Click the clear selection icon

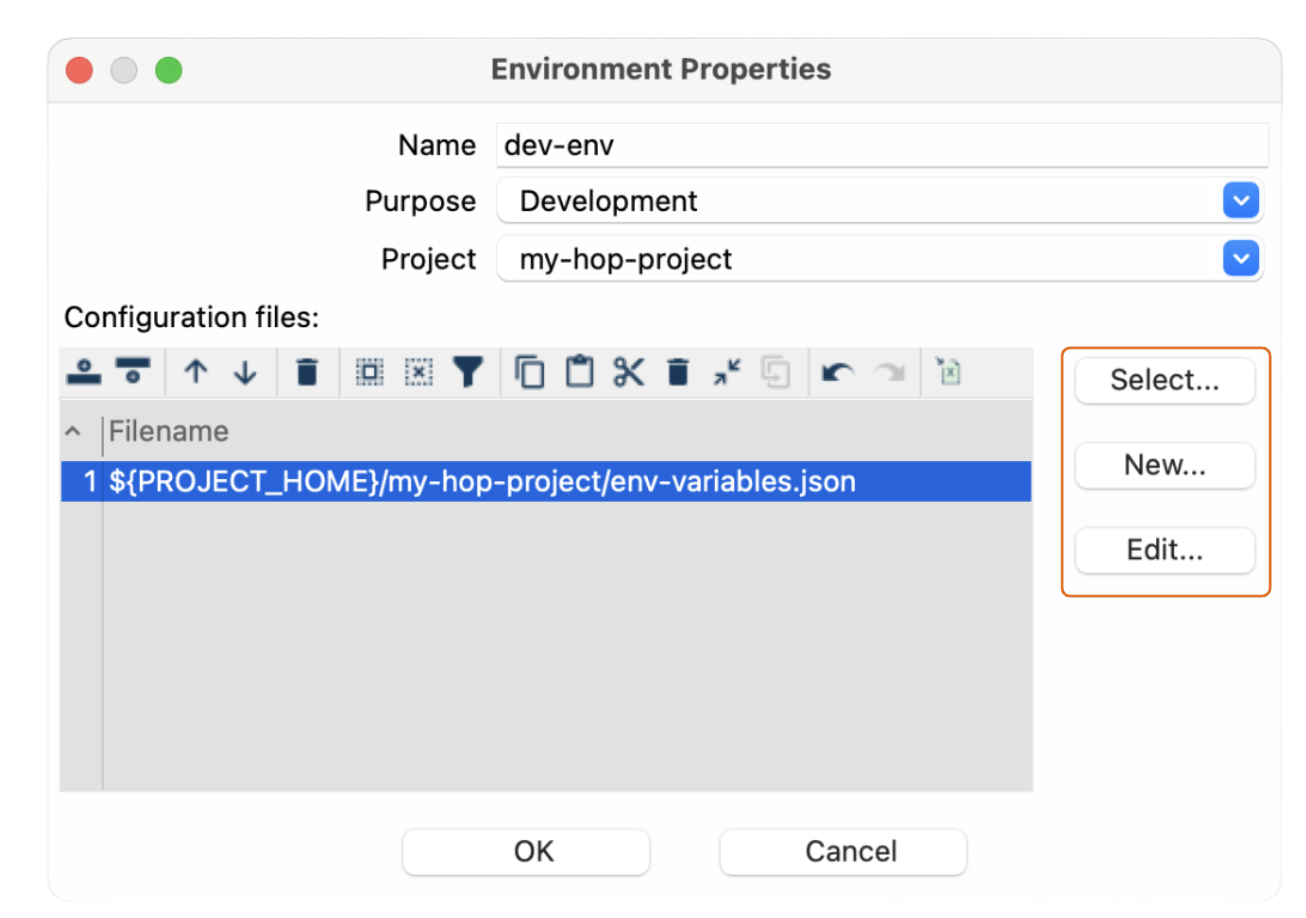pos(419,373)
